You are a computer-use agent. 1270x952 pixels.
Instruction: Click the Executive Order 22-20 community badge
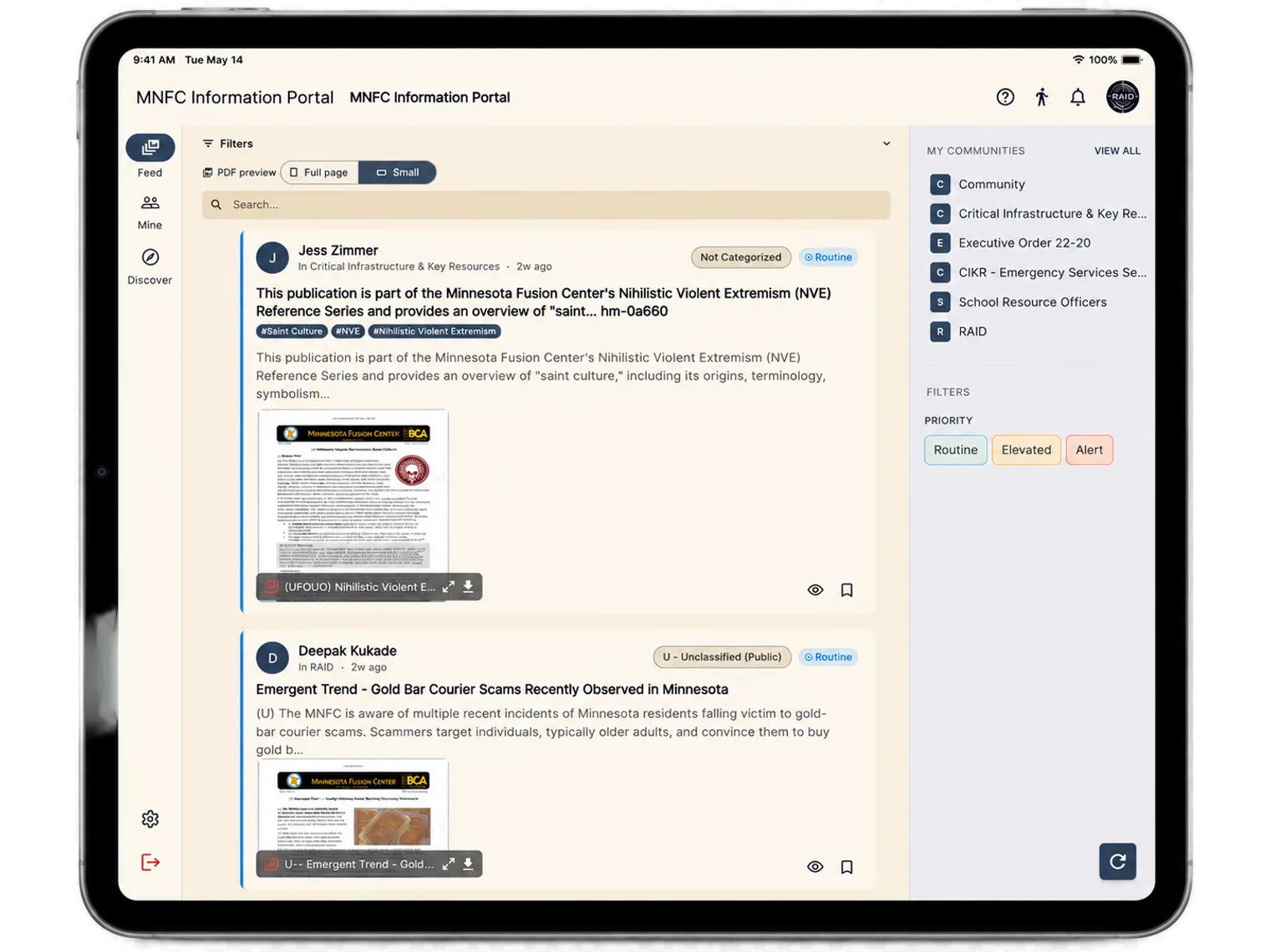coord(940,243)
